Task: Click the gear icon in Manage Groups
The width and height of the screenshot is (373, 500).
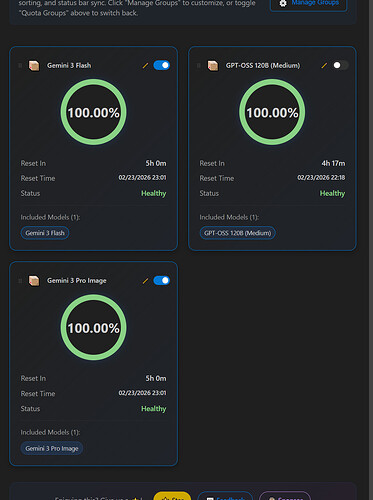Action: click(283, 3)
